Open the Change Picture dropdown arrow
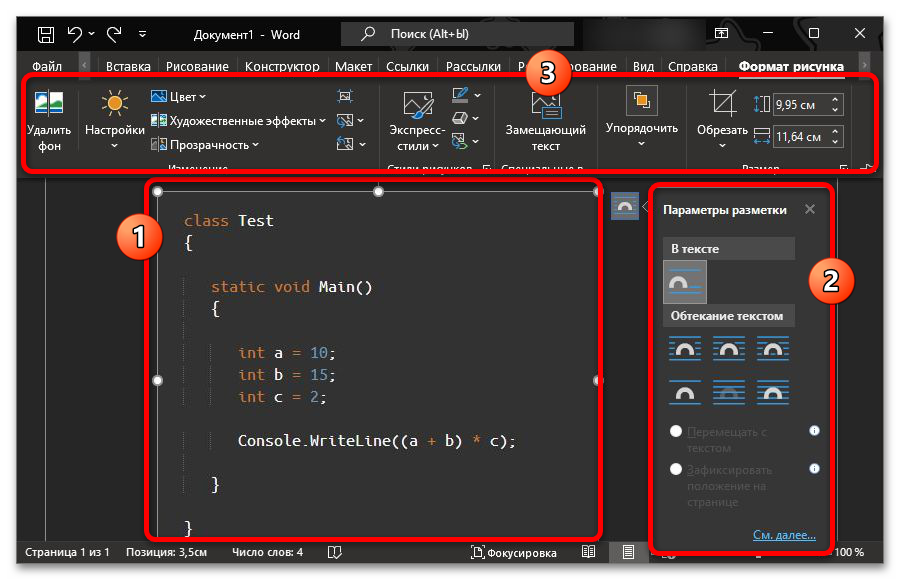The image size is (900, 580). coord(360,121)
